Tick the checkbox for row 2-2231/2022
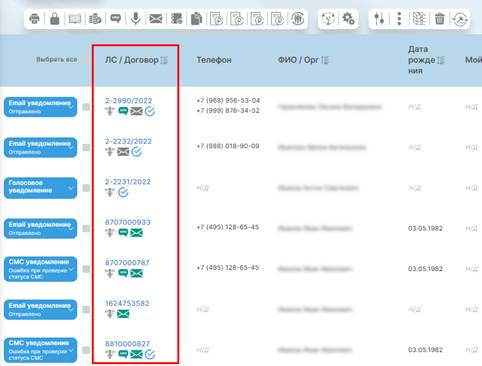482x366 pixels. tap(86, 188)
